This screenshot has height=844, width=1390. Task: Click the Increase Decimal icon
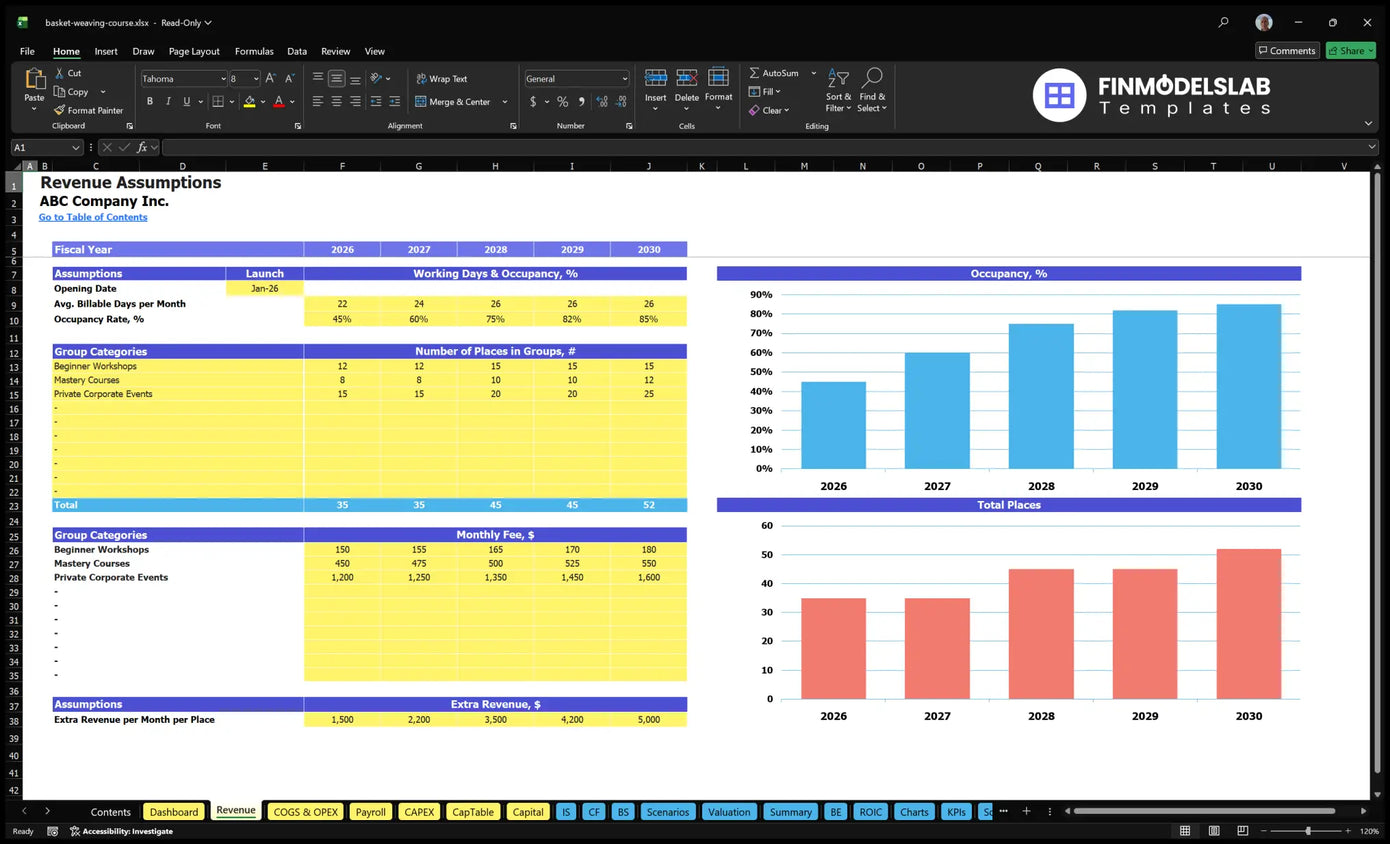[x=602, y=101]
